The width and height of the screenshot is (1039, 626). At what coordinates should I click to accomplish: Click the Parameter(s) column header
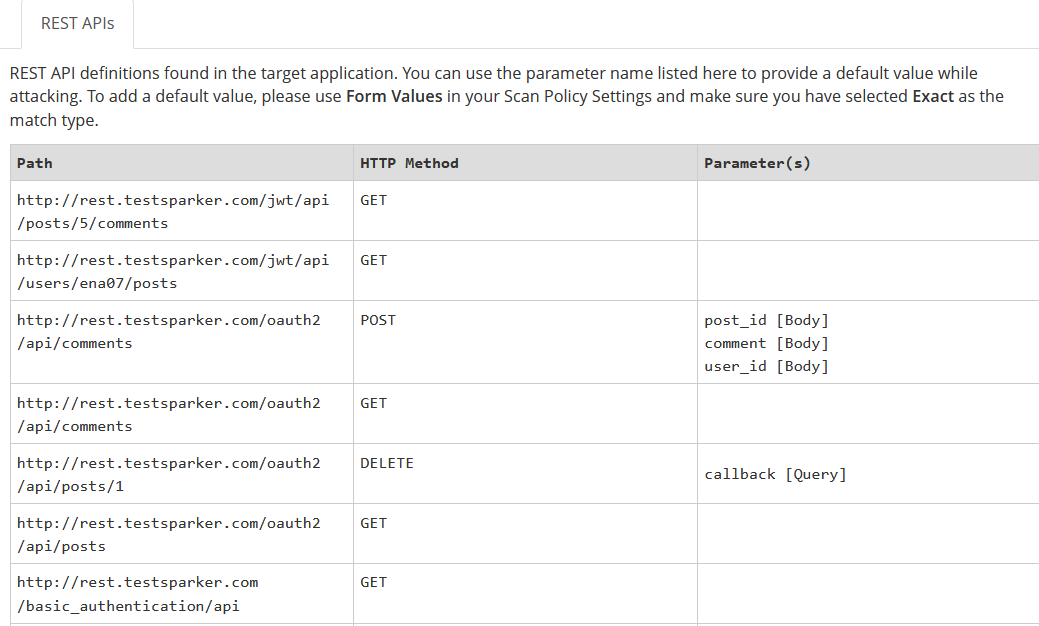[757, 163]
